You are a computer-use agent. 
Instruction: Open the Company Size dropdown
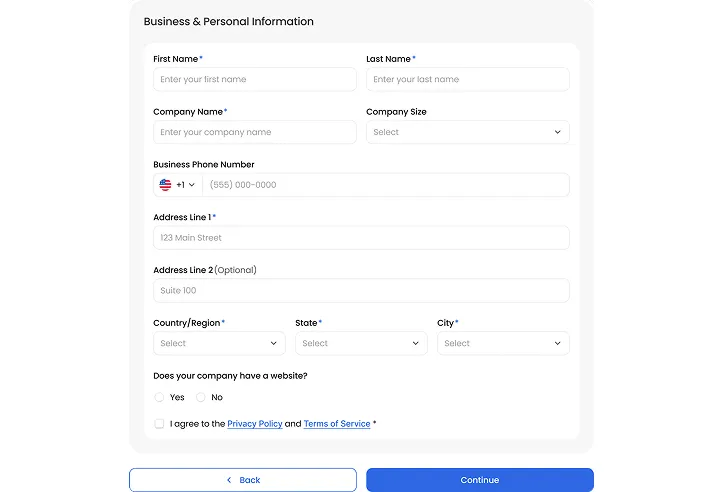pos(467,132)
